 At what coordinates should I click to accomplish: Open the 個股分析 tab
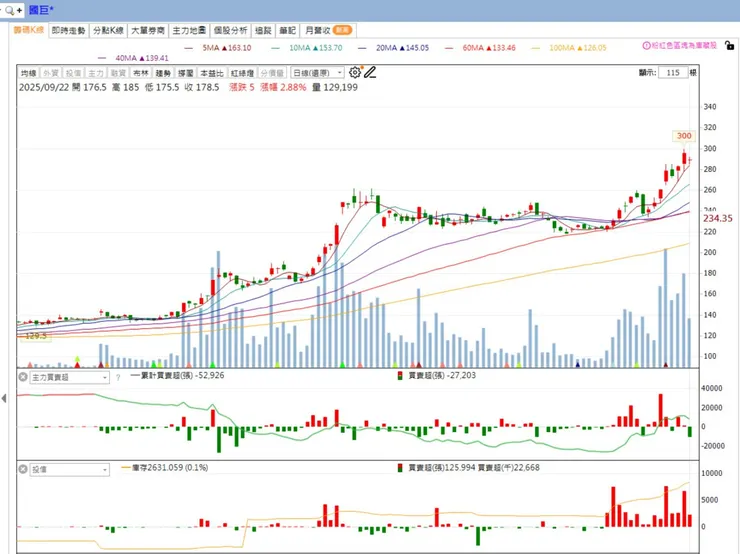230,31
